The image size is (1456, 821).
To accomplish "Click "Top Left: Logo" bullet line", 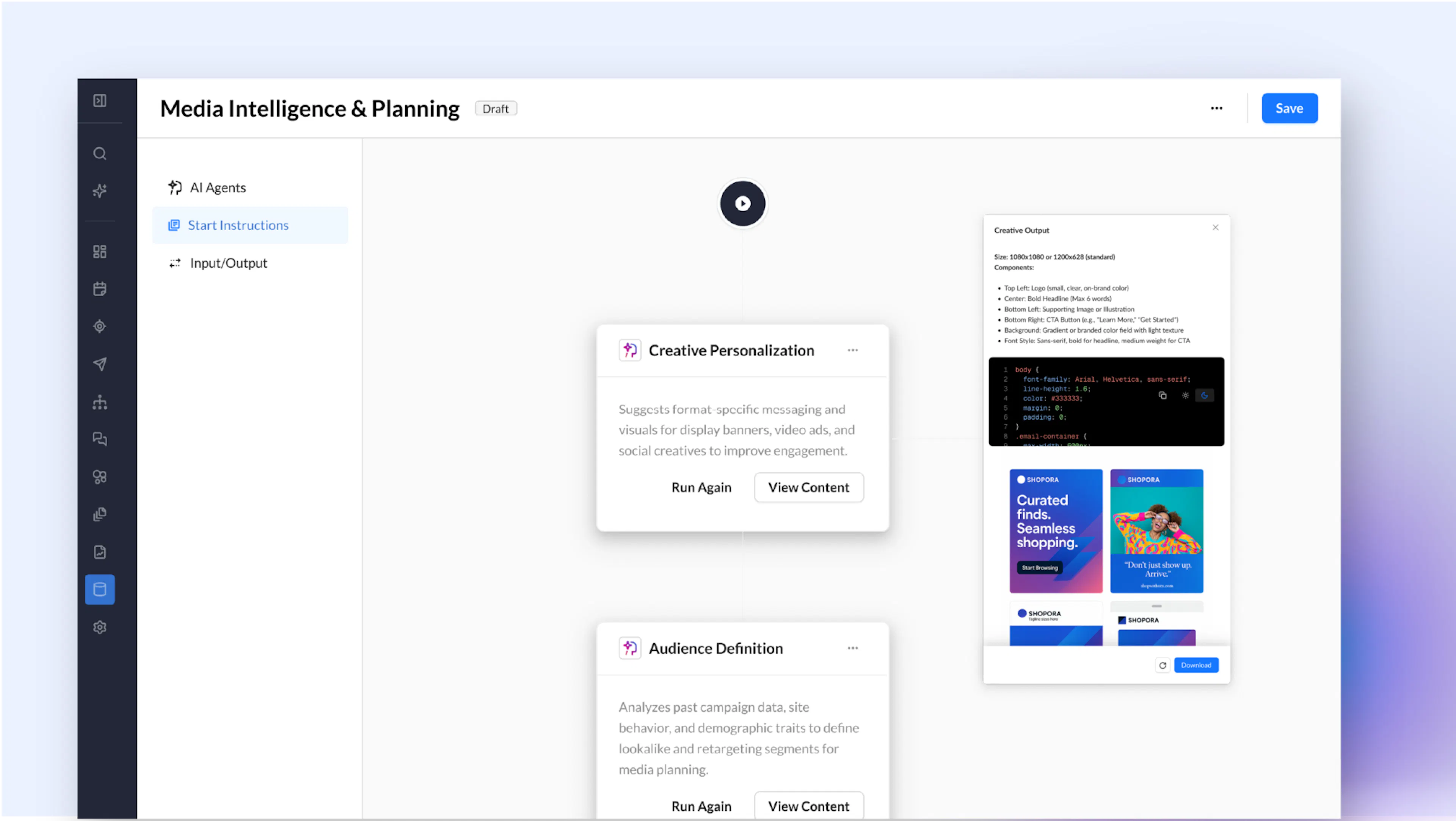I will pyautogui.click(x=1066, y=288).
